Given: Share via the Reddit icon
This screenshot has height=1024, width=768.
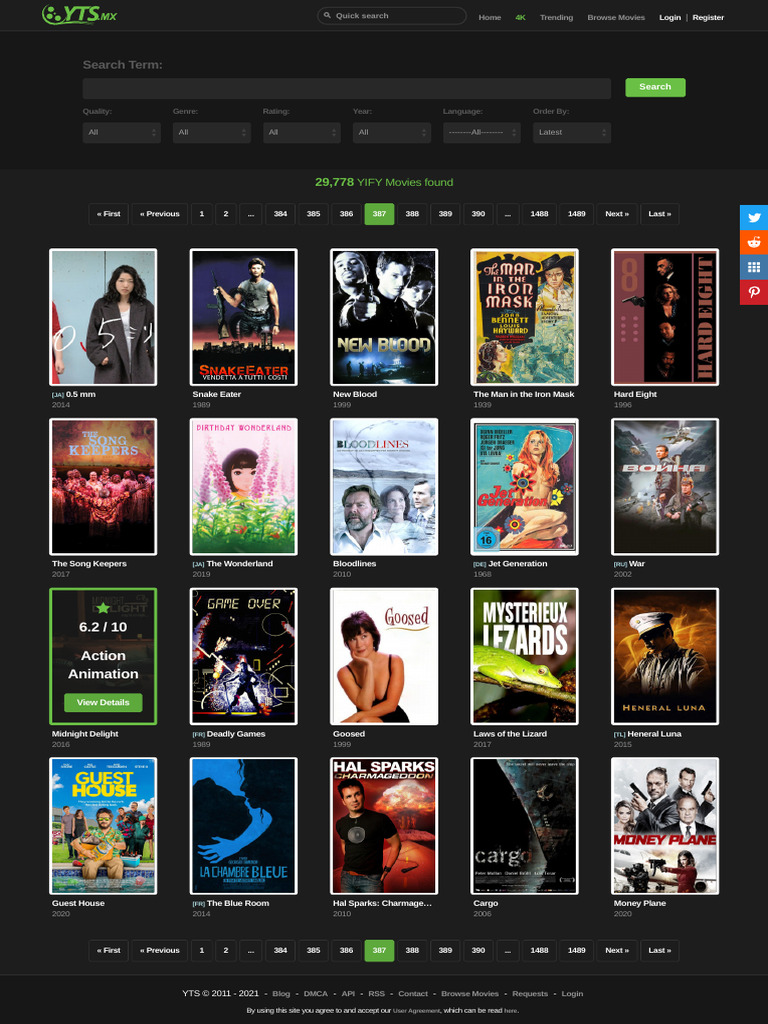Looking at the screenshot, I should (754, 242).
